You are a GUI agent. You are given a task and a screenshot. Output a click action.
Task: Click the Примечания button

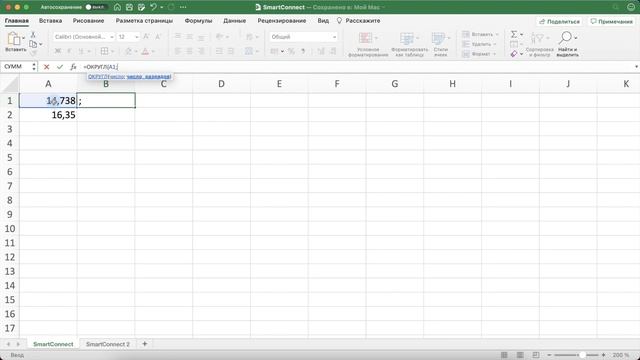tap(611, 21)
